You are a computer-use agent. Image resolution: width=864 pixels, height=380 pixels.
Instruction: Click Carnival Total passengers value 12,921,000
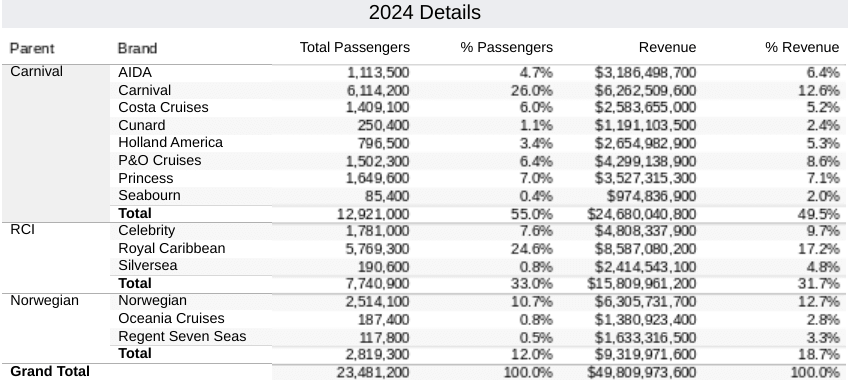pyautogui.click(x=374, y=214)
